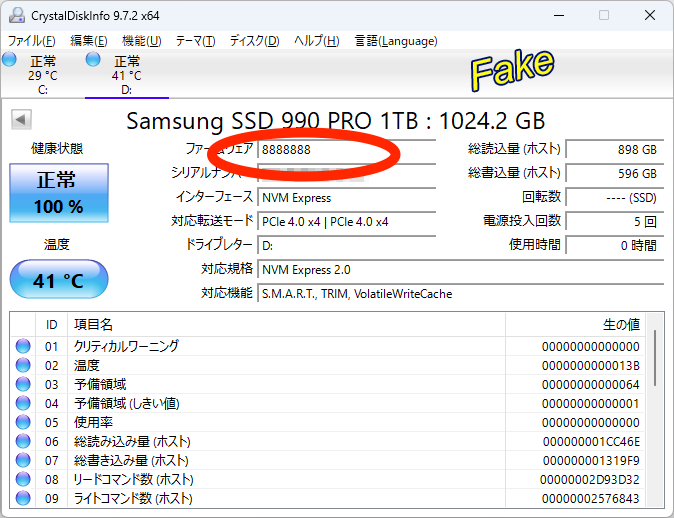674x518 pixels.
Task: Click status orb of row 02 温度
Action: coord(23,365)
